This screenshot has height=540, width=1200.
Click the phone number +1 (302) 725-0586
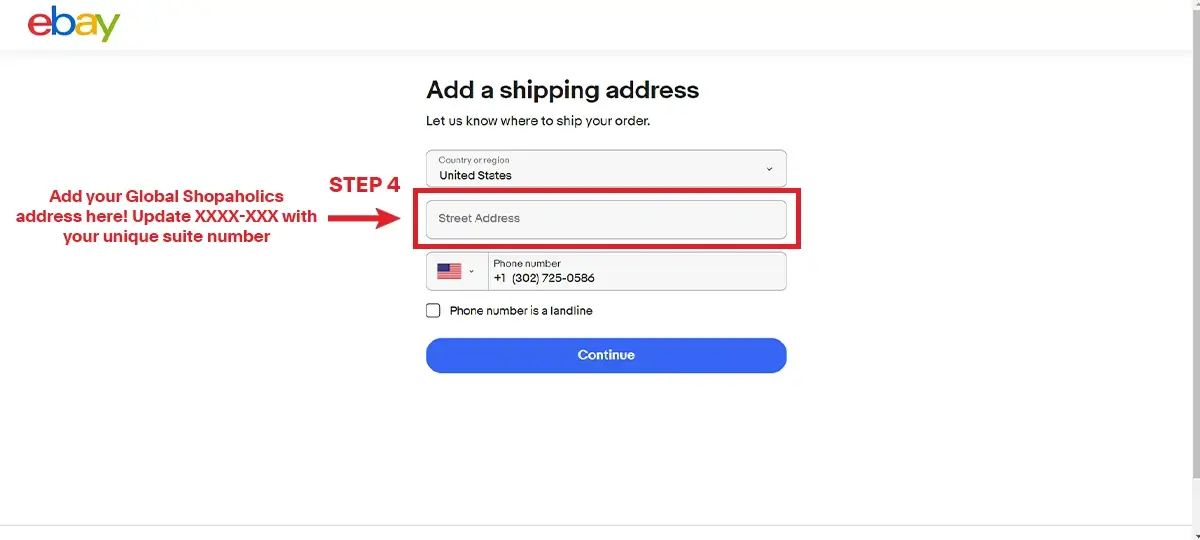(x=544, y=278)
